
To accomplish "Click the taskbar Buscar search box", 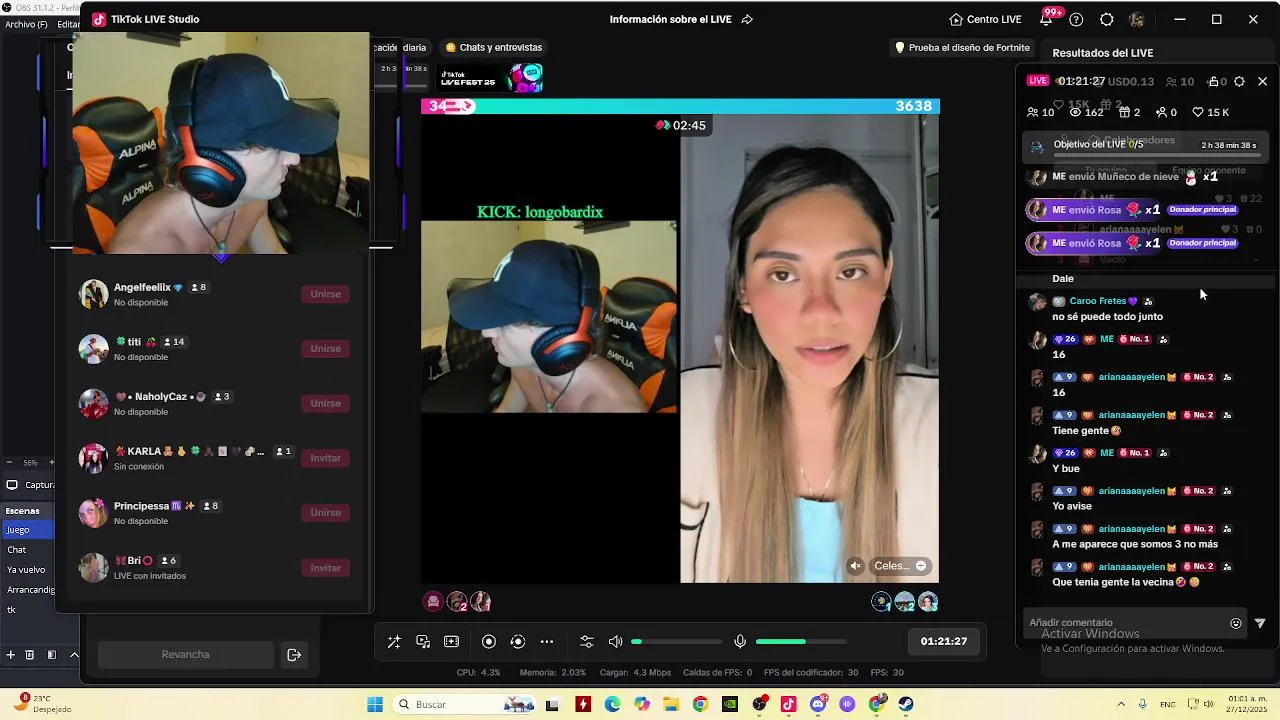I will [x=465, y=705].
